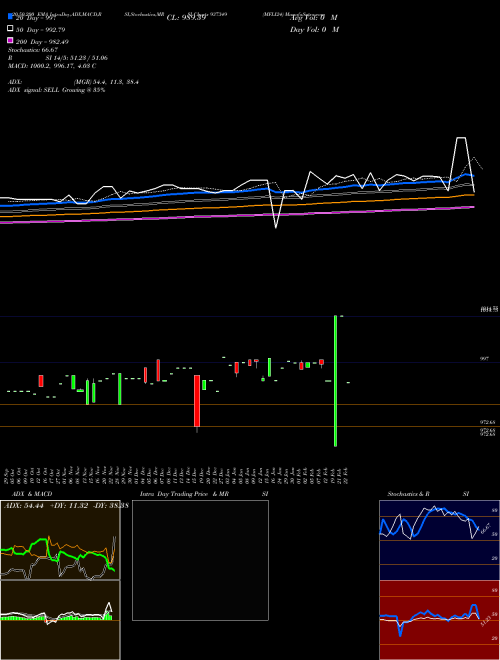The height and width of the screenshot is (660, 500).
Task: Click the 66.67 value in Stochastics panel
Action: tap(485, 528)
